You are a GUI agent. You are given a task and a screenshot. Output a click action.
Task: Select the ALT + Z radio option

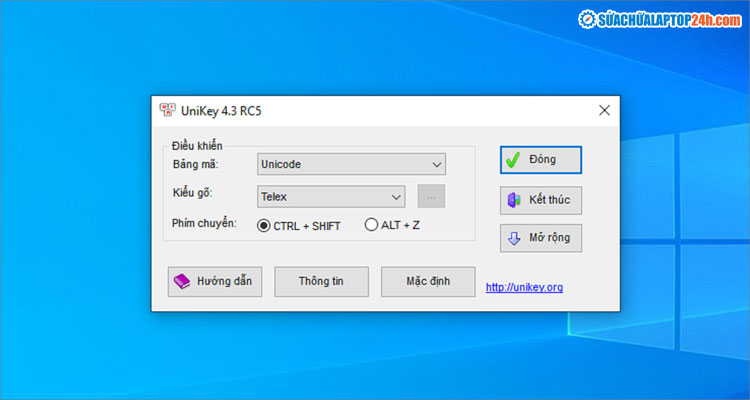pyautogui.click(x=392, y=225)
